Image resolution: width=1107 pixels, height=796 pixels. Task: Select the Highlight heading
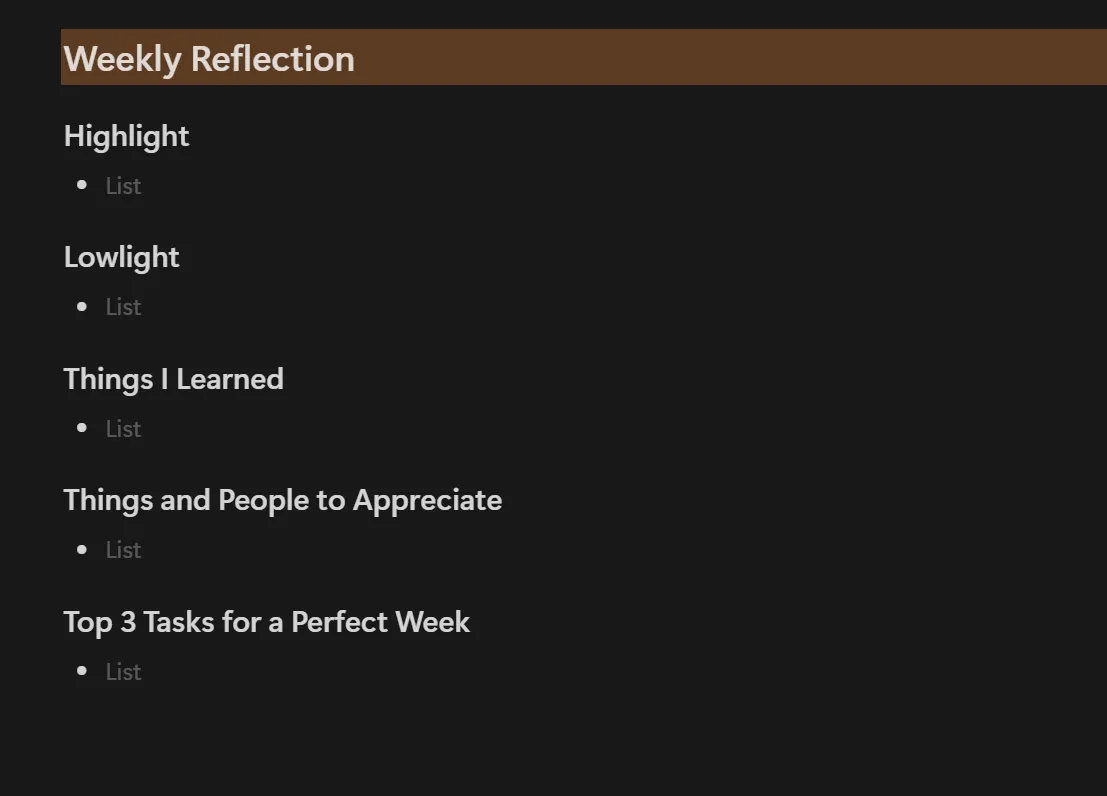(126, 136)
